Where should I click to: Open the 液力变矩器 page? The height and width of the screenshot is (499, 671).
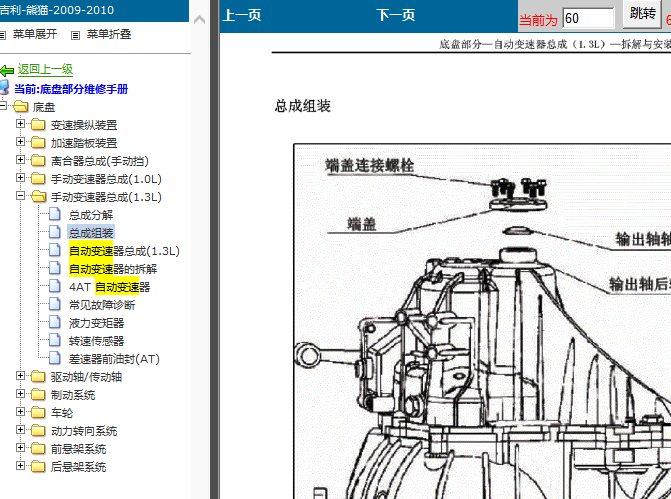96,323
